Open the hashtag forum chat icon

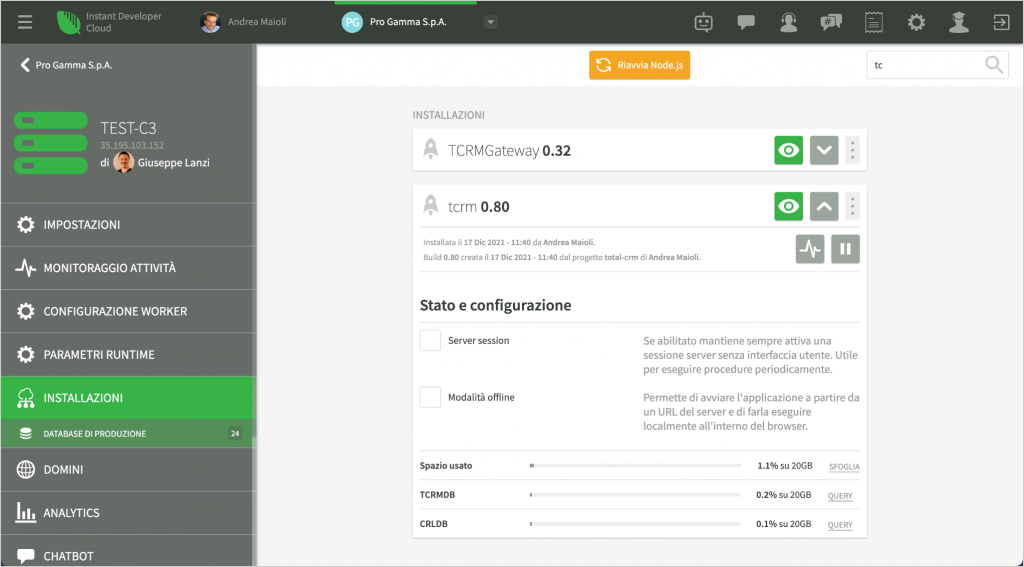point(831,22)
